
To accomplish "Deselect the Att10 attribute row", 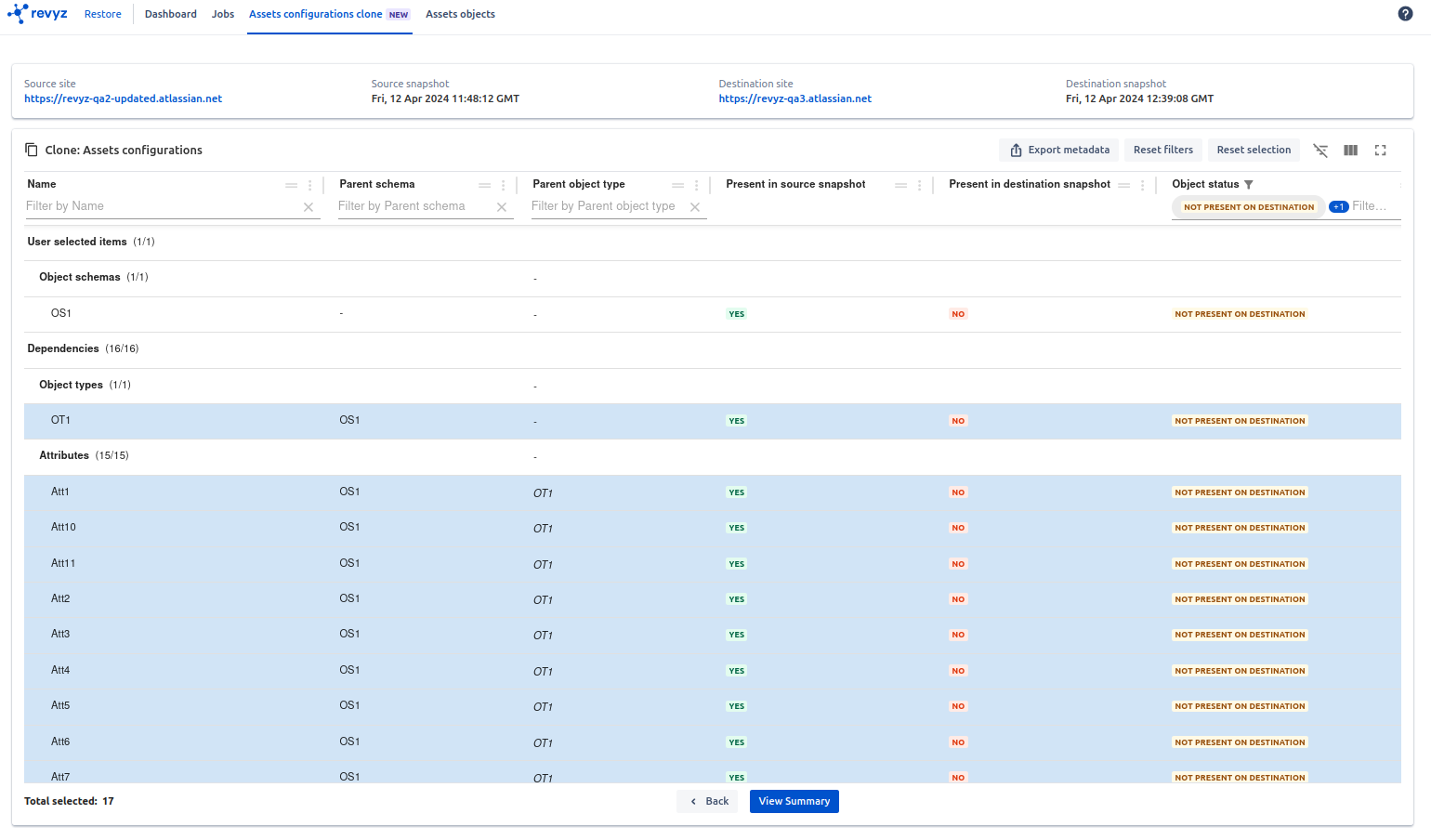I will coord(713,528).
